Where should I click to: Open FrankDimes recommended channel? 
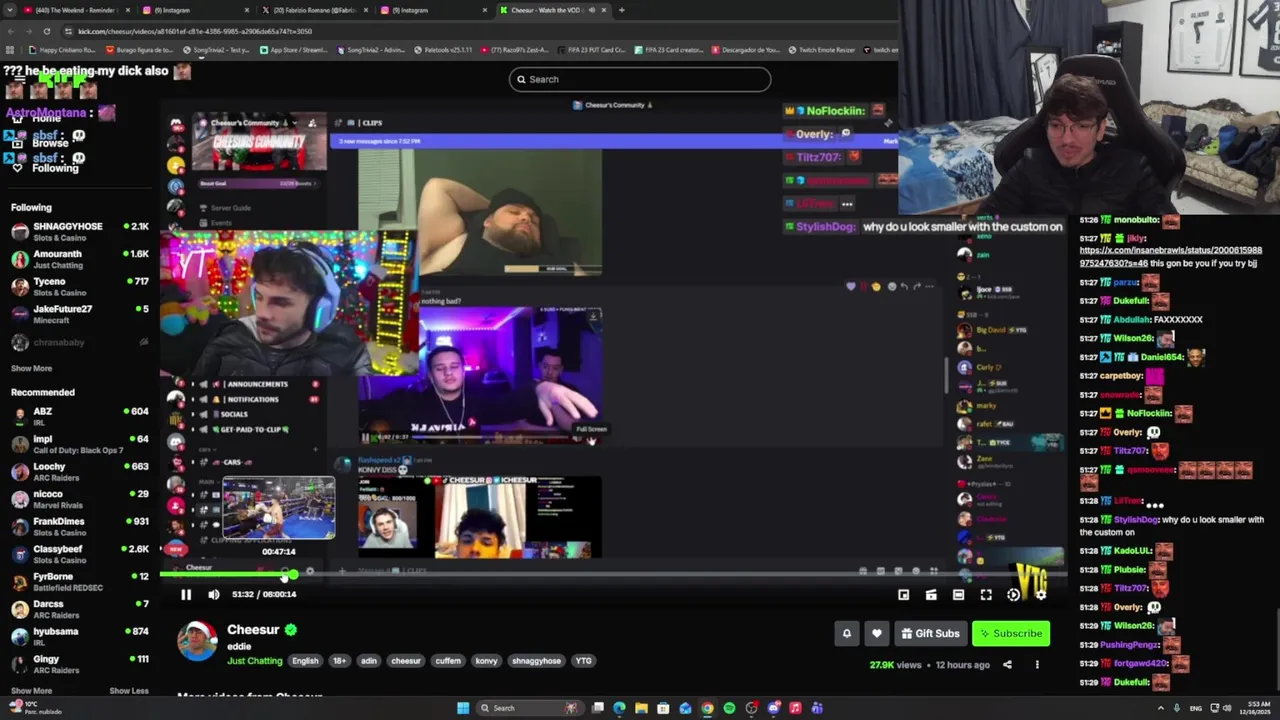coord(78,526)
